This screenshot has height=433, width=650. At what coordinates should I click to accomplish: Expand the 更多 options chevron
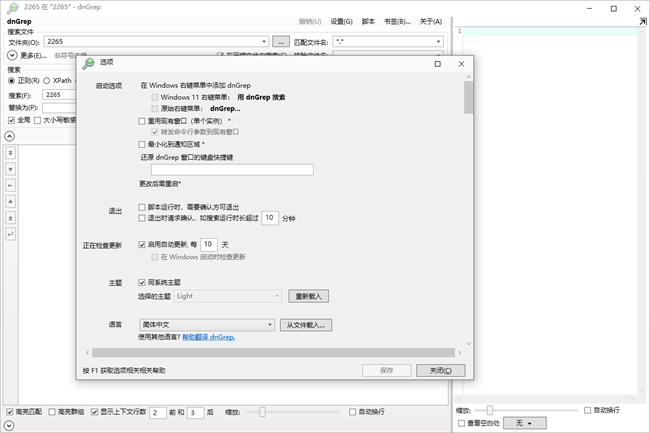click(x=12, y=55)
